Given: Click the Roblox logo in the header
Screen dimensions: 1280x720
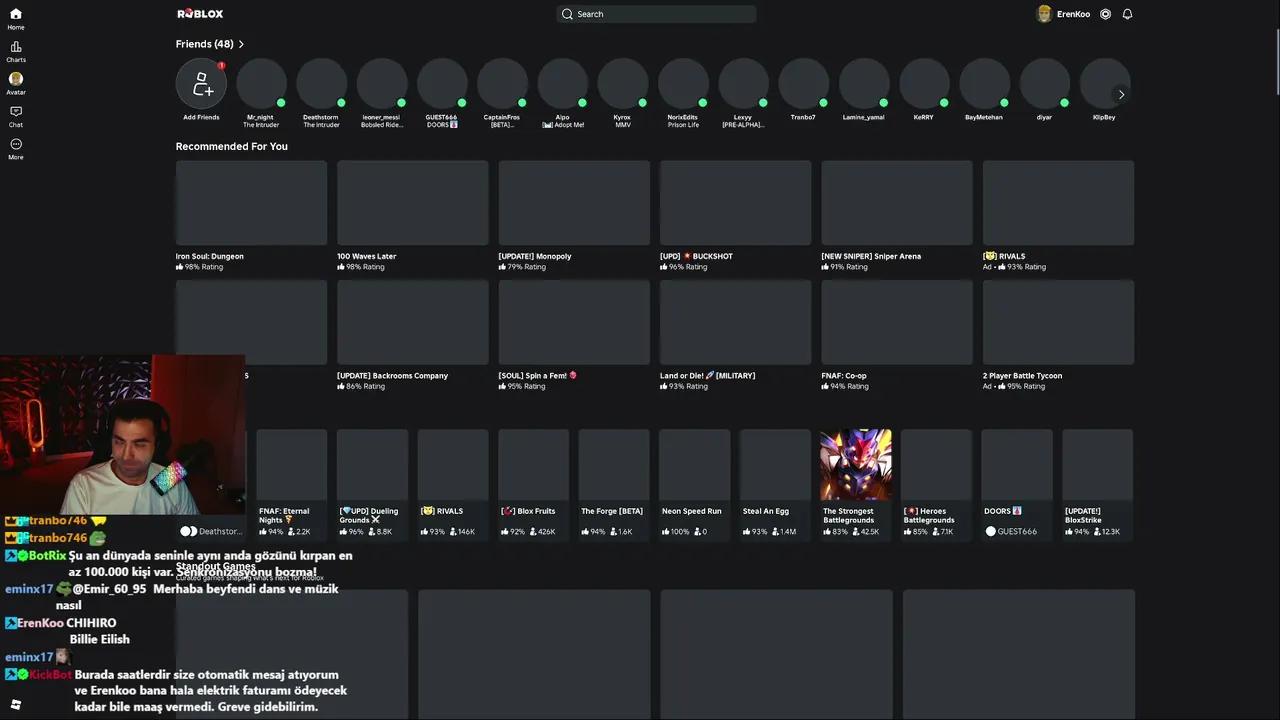Looking at the screenshot, I should click(x=200, y=14).
